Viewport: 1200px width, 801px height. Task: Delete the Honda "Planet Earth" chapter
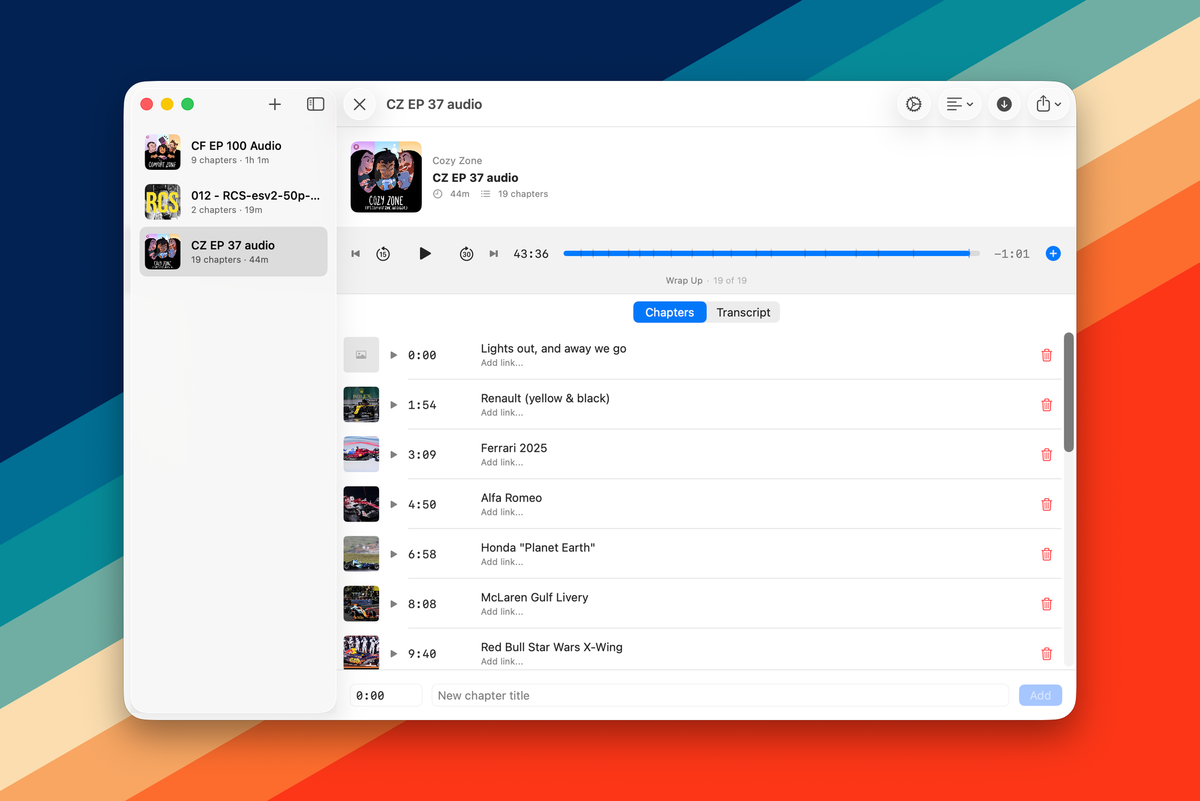click(x=1047, y=554)
